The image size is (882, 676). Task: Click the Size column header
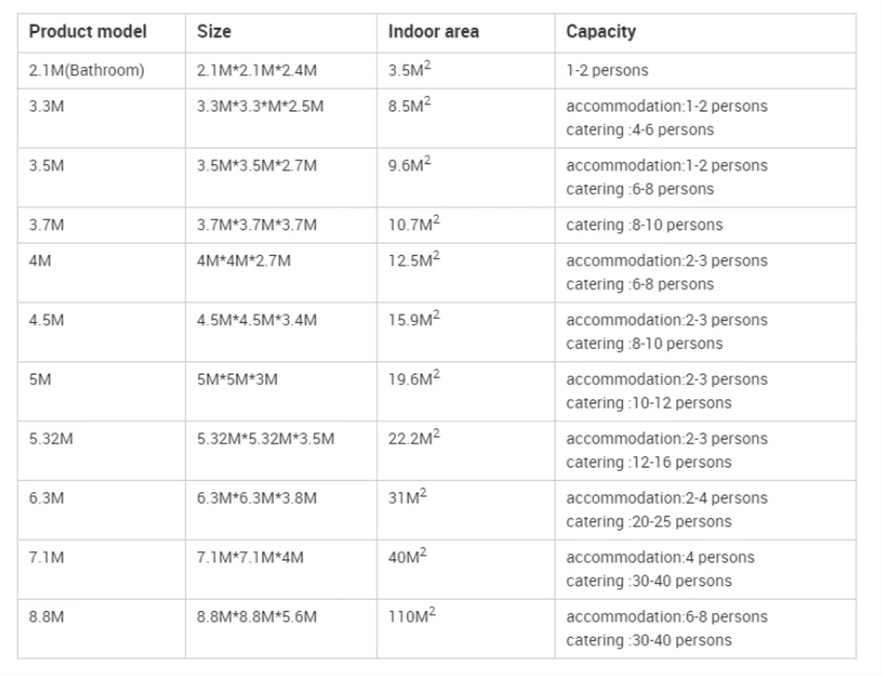coord(214,32)
